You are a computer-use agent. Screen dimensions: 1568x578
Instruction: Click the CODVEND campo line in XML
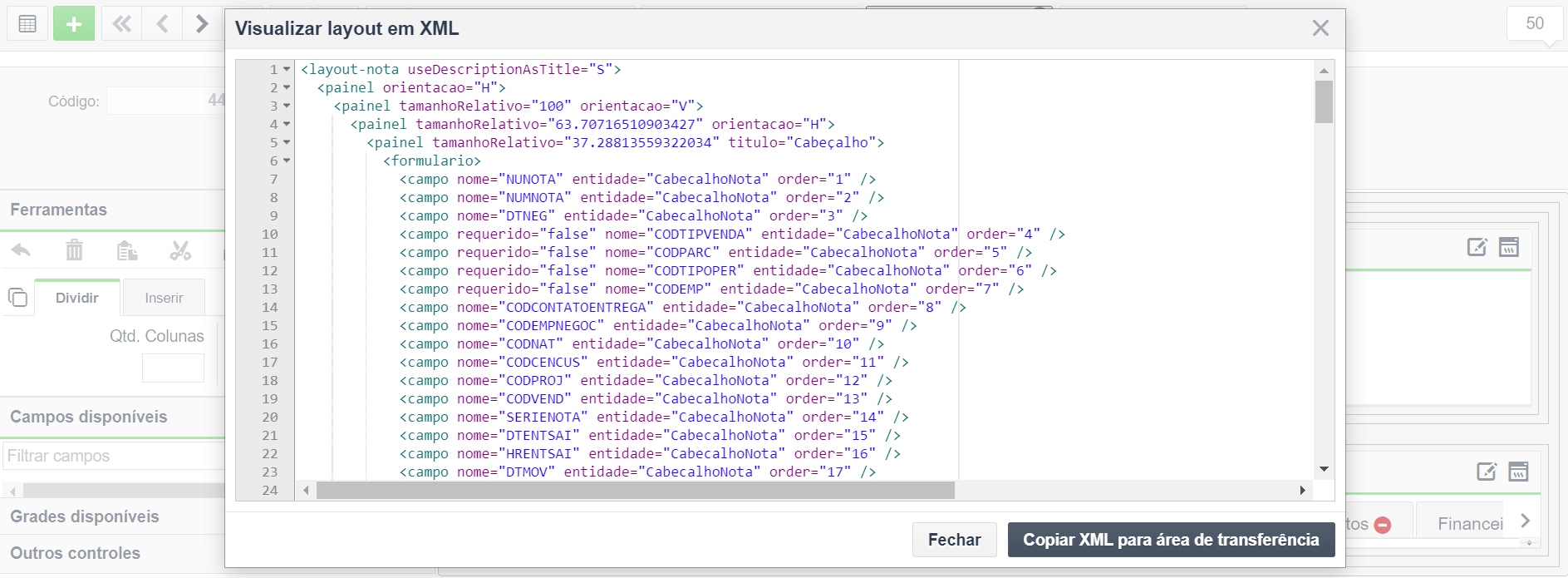pyautogui.click(x=646, y=398)
